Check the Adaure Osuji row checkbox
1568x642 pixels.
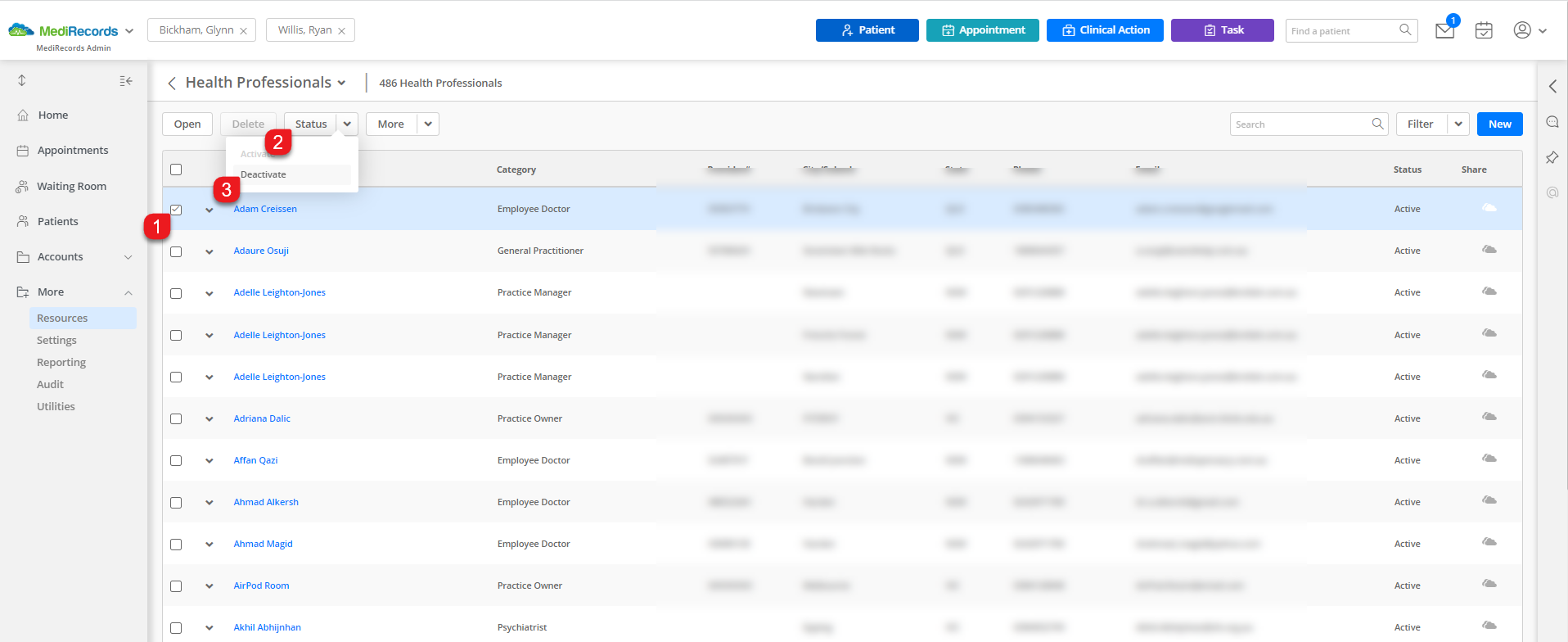176,251
